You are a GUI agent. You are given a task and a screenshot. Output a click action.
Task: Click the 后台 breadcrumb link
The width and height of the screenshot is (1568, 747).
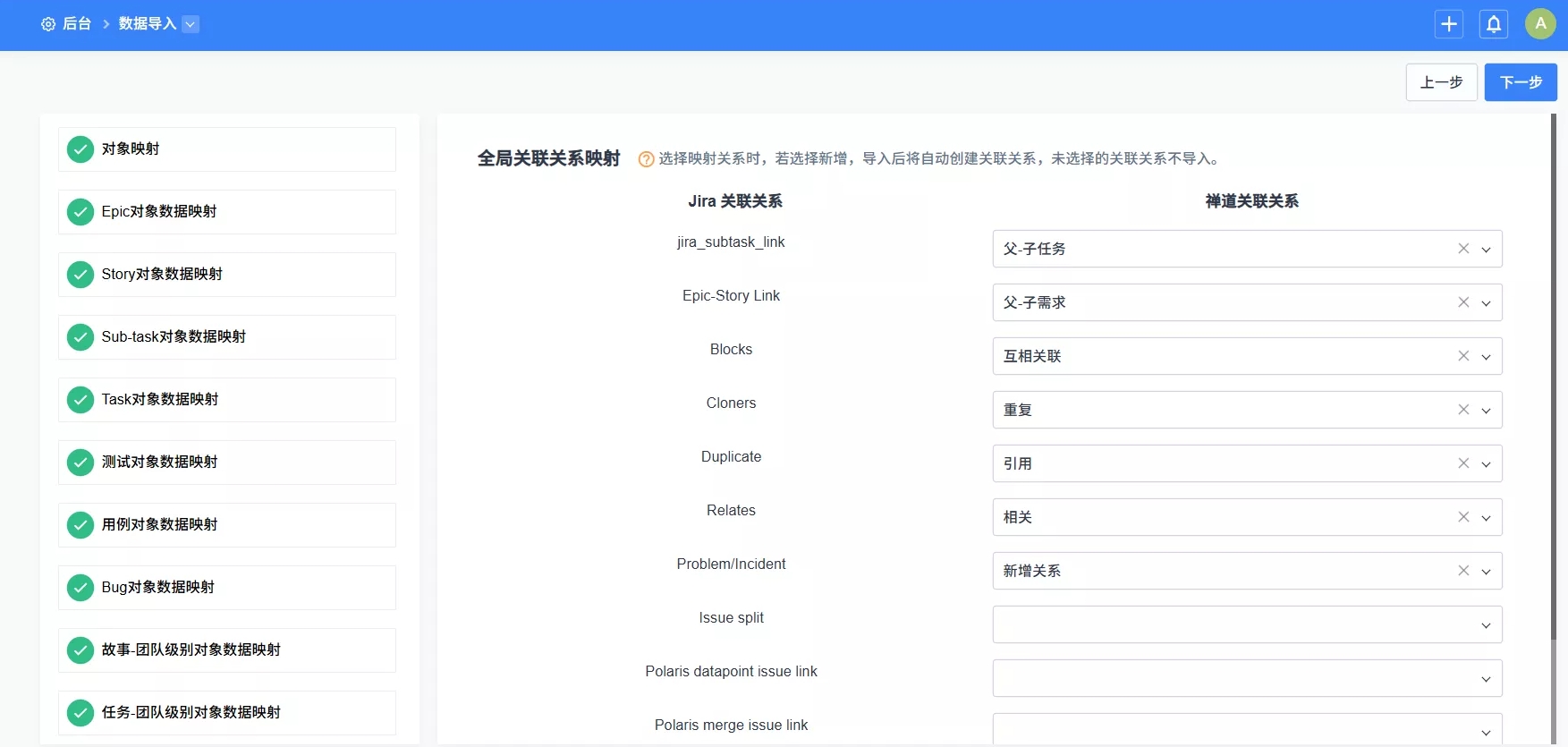click(x=77, y=24)
